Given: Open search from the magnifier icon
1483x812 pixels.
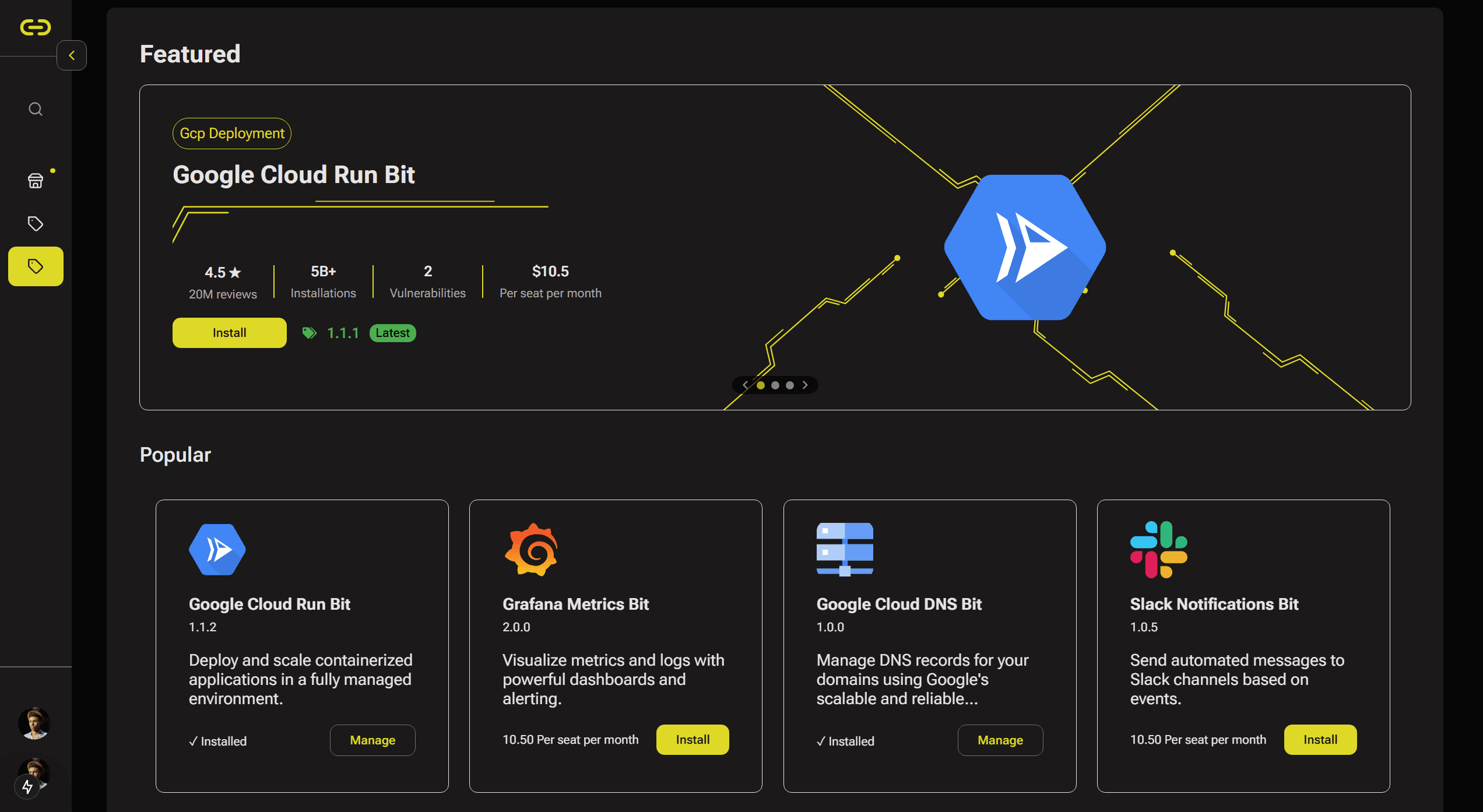Looking at the screenshot, I should 36,109.
